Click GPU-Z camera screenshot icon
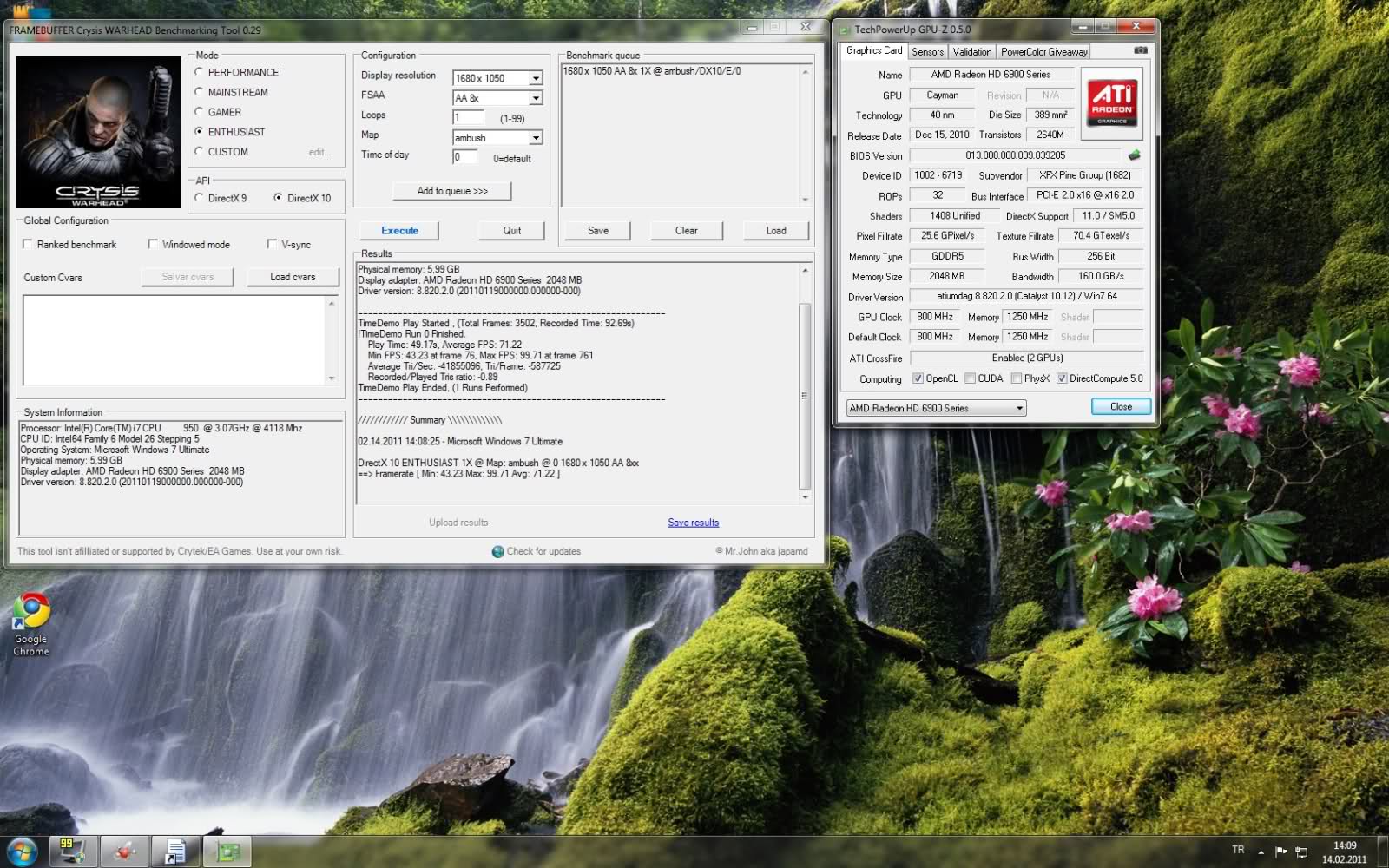The image size is (1389, 868). click(x=1141, y=50)
